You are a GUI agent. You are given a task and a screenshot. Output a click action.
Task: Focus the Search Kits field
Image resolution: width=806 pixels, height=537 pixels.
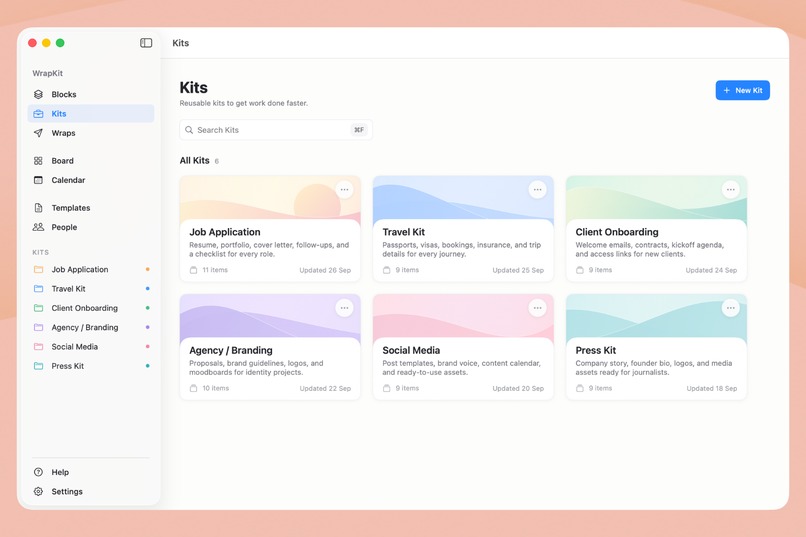click(x=276, y=130)
